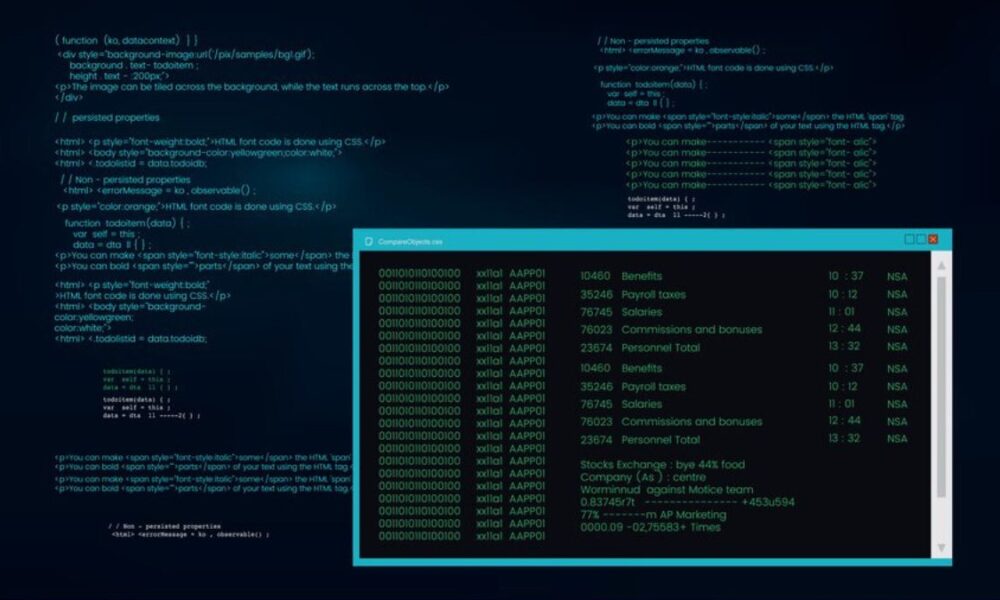Click the Company (As) : centre line
This screenshot has height=600, width=1000.
click(643, 478)
